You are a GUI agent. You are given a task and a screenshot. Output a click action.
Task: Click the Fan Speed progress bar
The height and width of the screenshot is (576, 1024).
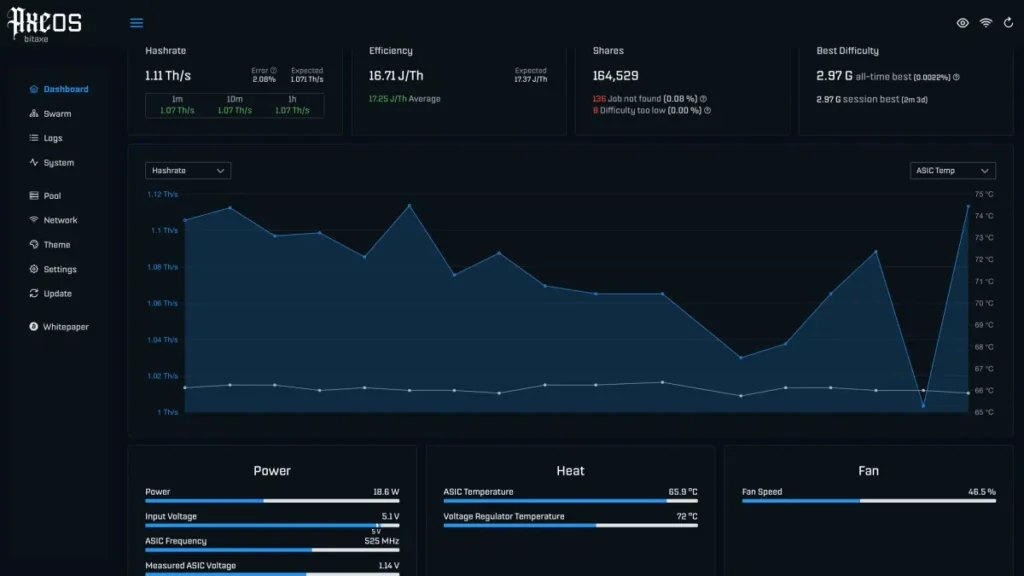(869, 501)
